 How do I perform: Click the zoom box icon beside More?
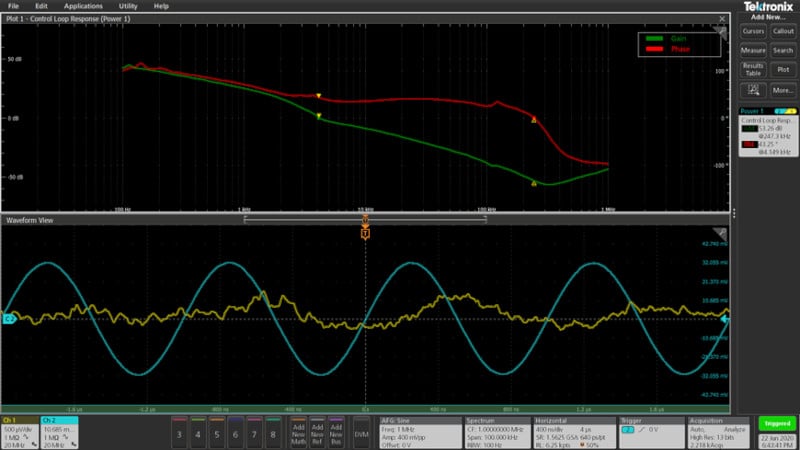coord(753,90)
